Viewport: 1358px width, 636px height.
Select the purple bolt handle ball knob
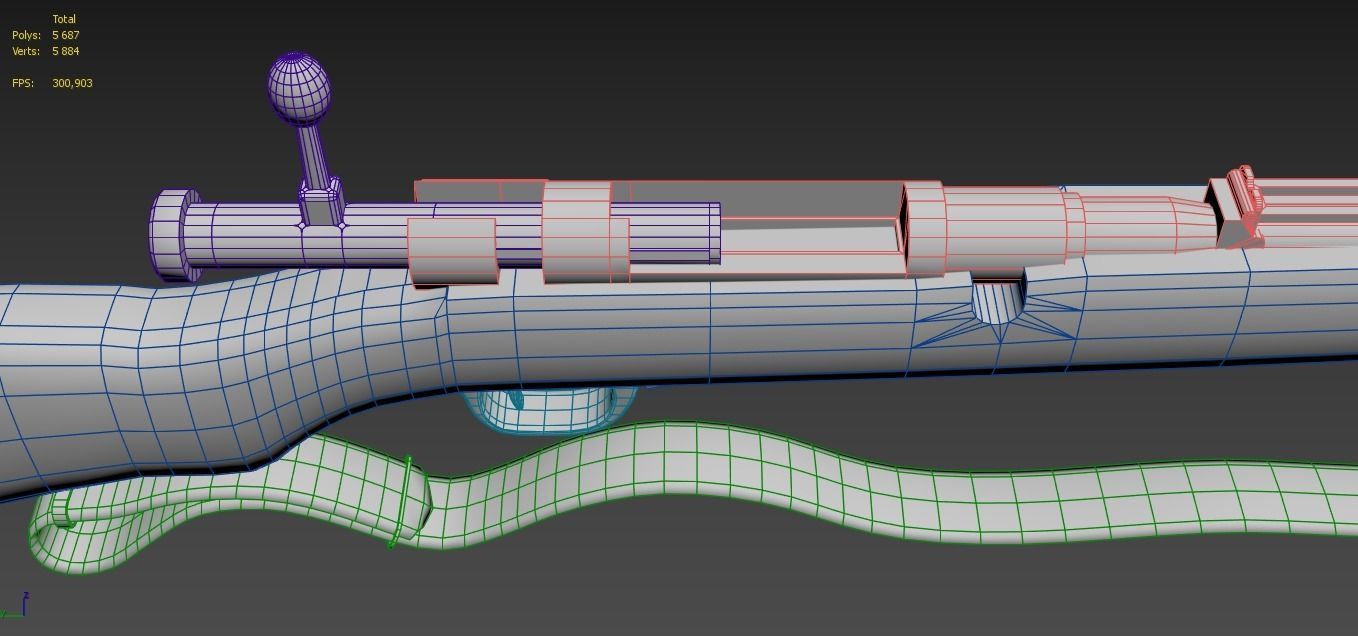[299, 88]
